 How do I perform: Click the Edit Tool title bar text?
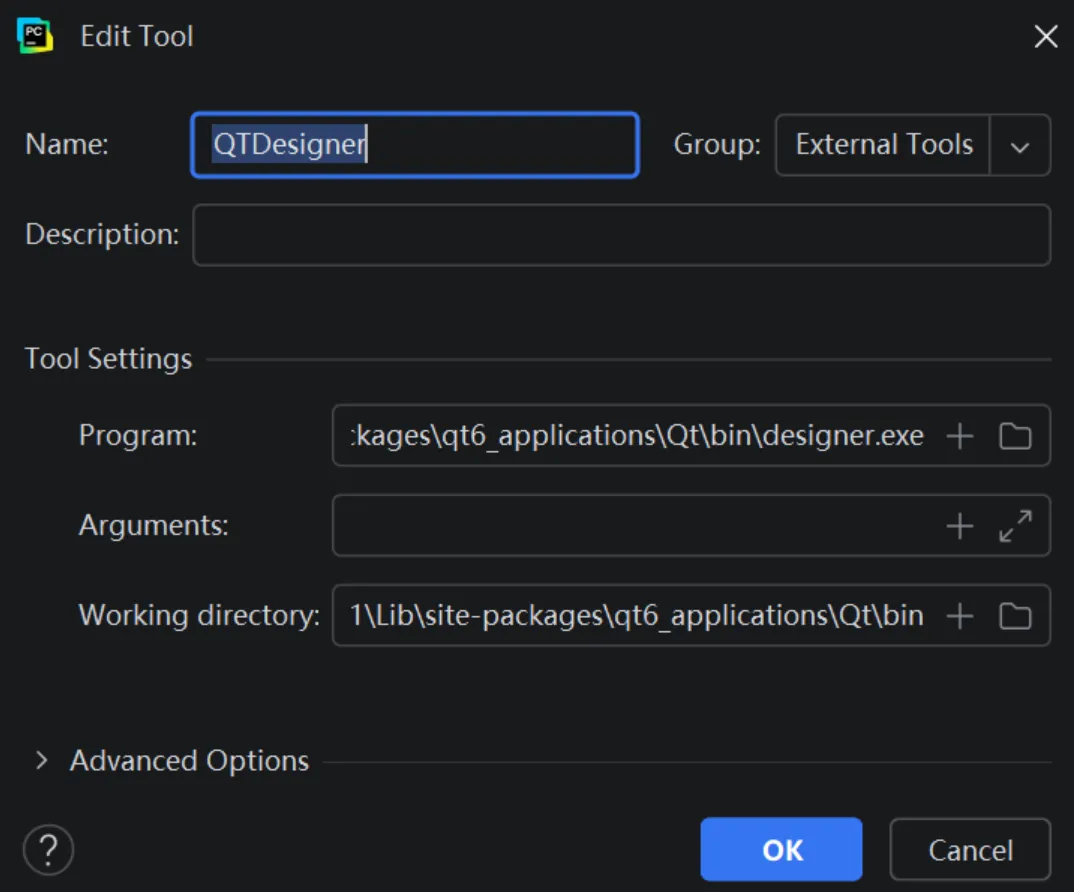(137, 37)
